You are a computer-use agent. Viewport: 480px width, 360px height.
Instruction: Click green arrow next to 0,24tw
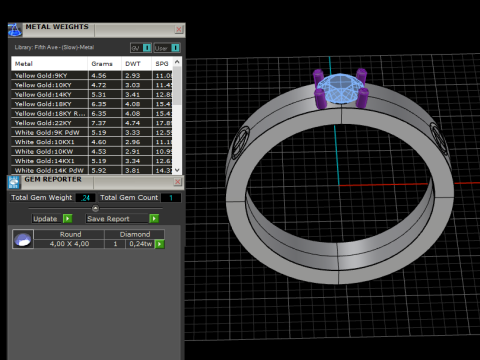[x=160, y=244]
